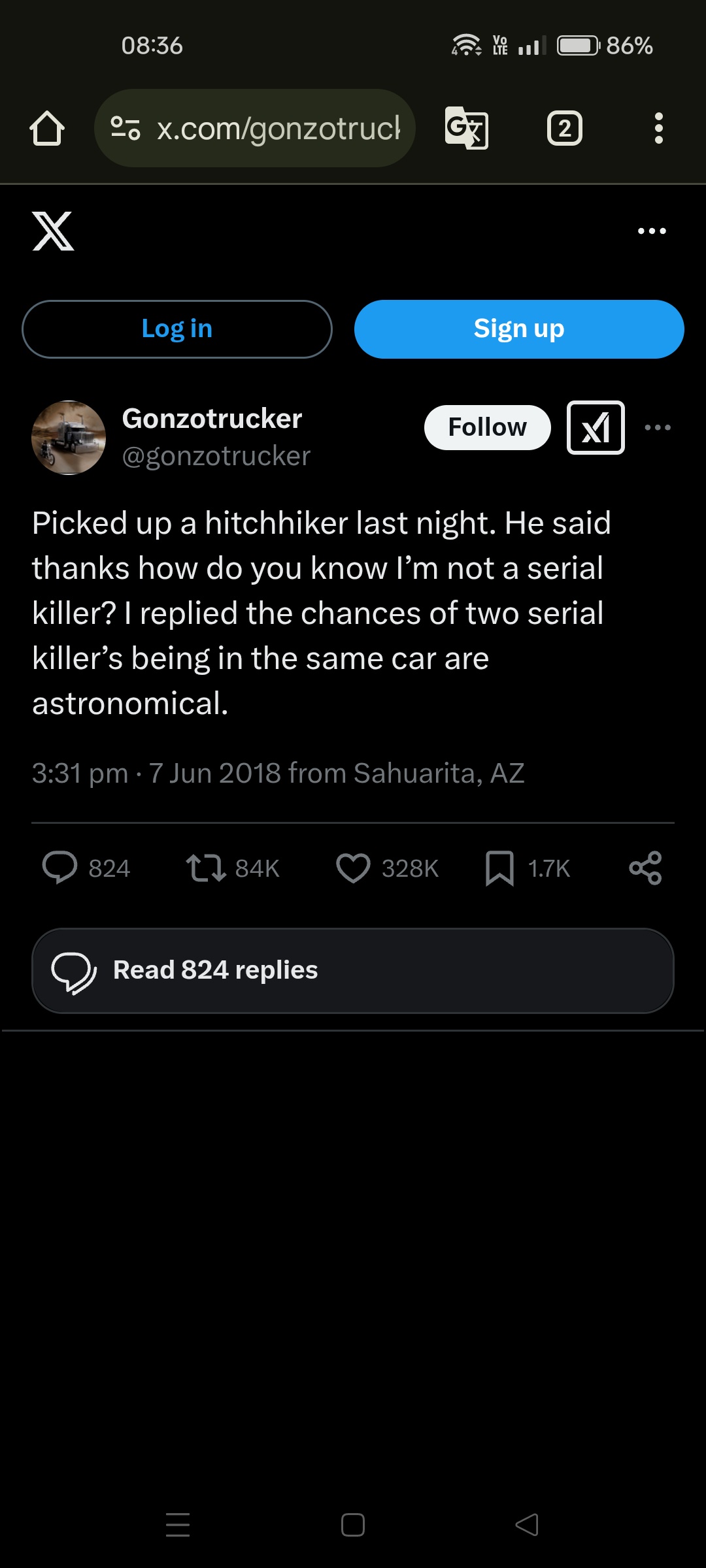
Task: Open the @gonzotrucker handle link
Action: coord(216,456)
